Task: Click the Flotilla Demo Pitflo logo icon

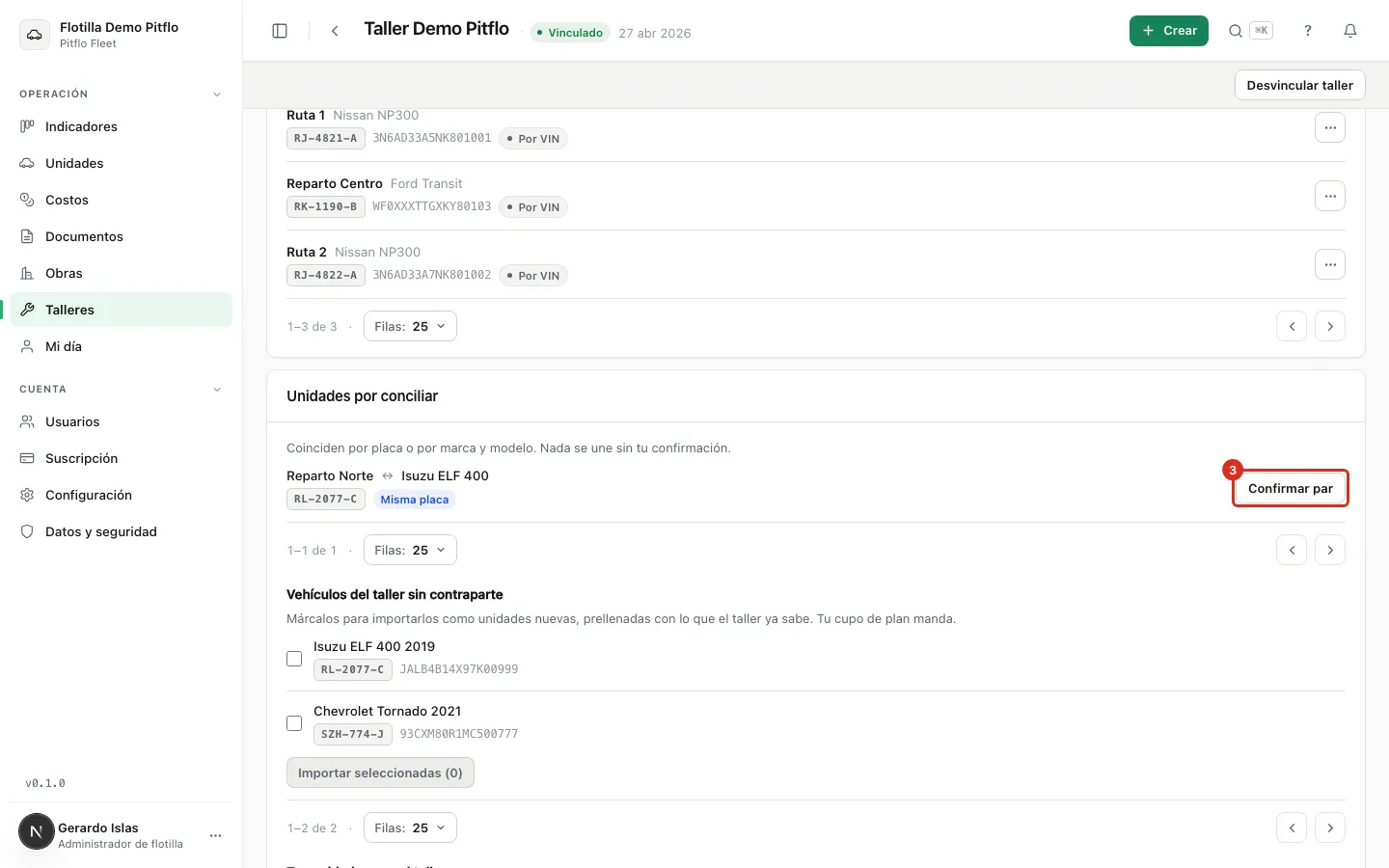Action: tap(35, 35)
